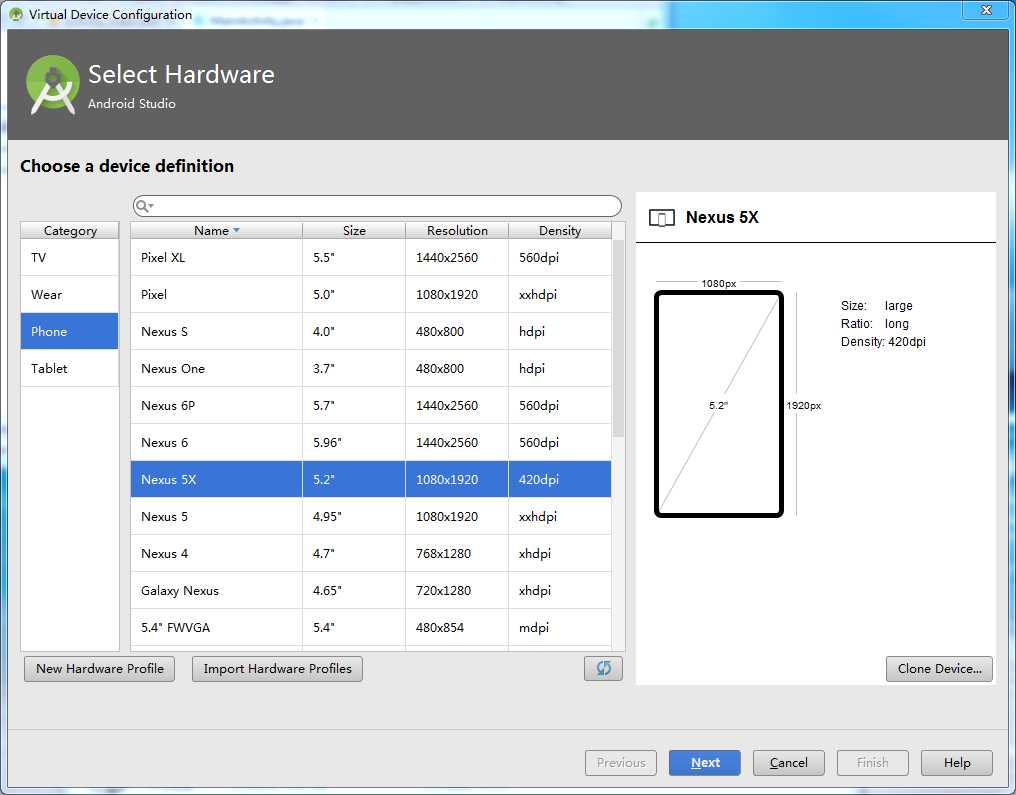Click the Cancel button

tap(789, 763)
